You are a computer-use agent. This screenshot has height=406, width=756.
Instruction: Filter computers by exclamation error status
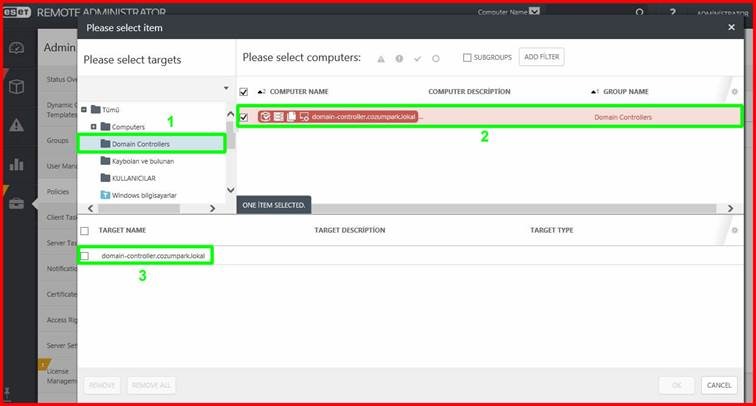pos(399,59)
